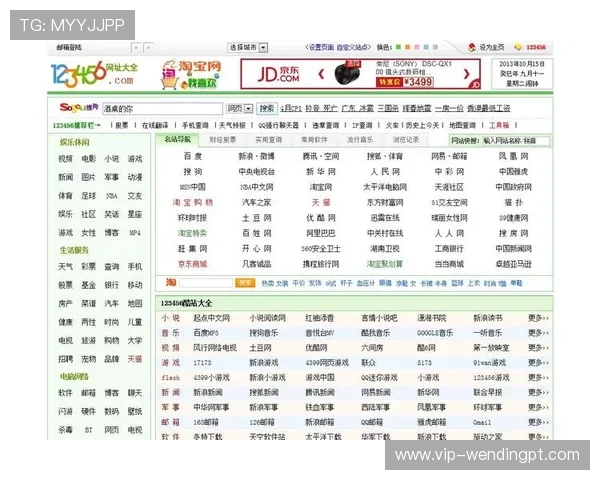Screen dimensions: 600x480
Task: Pick the blue skin color swatch
Action: (x=426, y=47)
